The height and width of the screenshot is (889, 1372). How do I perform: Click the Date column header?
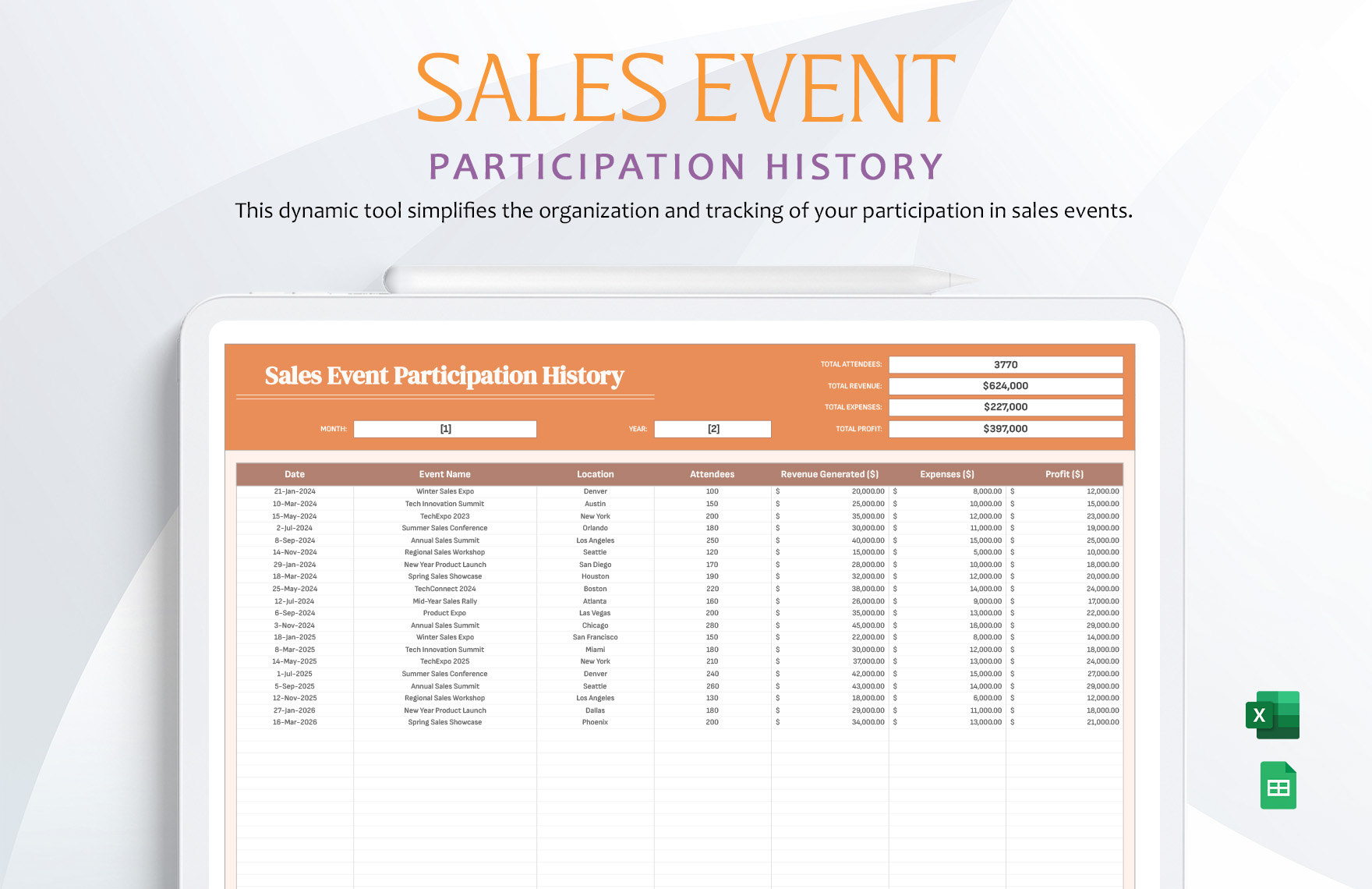point(295,474)
